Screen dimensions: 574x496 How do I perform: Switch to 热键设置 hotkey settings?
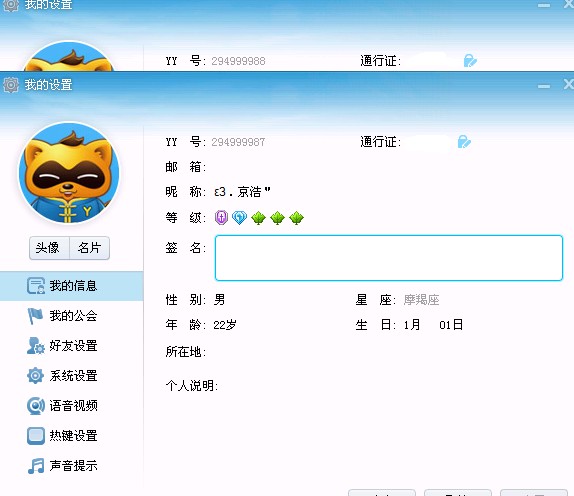(x=71, y=436)
